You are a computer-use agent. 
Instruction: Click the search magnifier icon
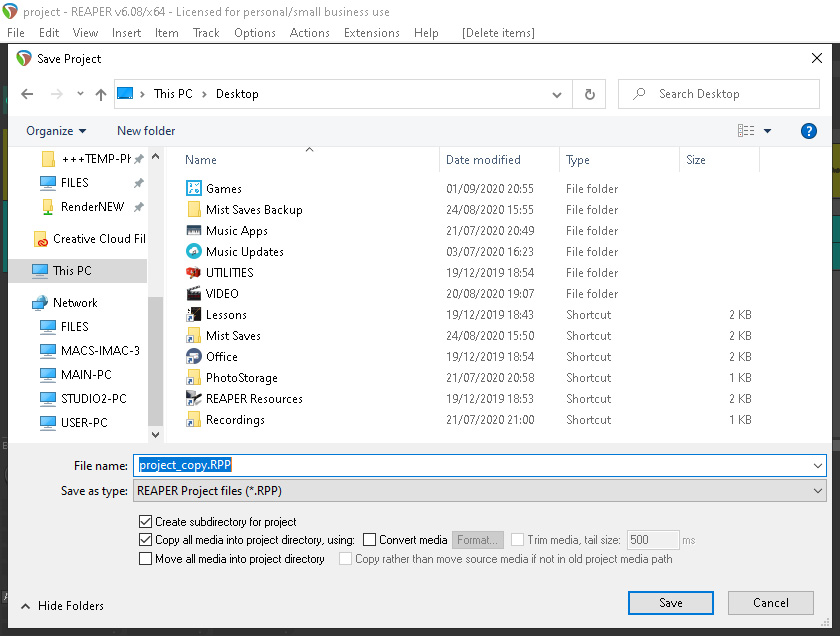[639, 94]
